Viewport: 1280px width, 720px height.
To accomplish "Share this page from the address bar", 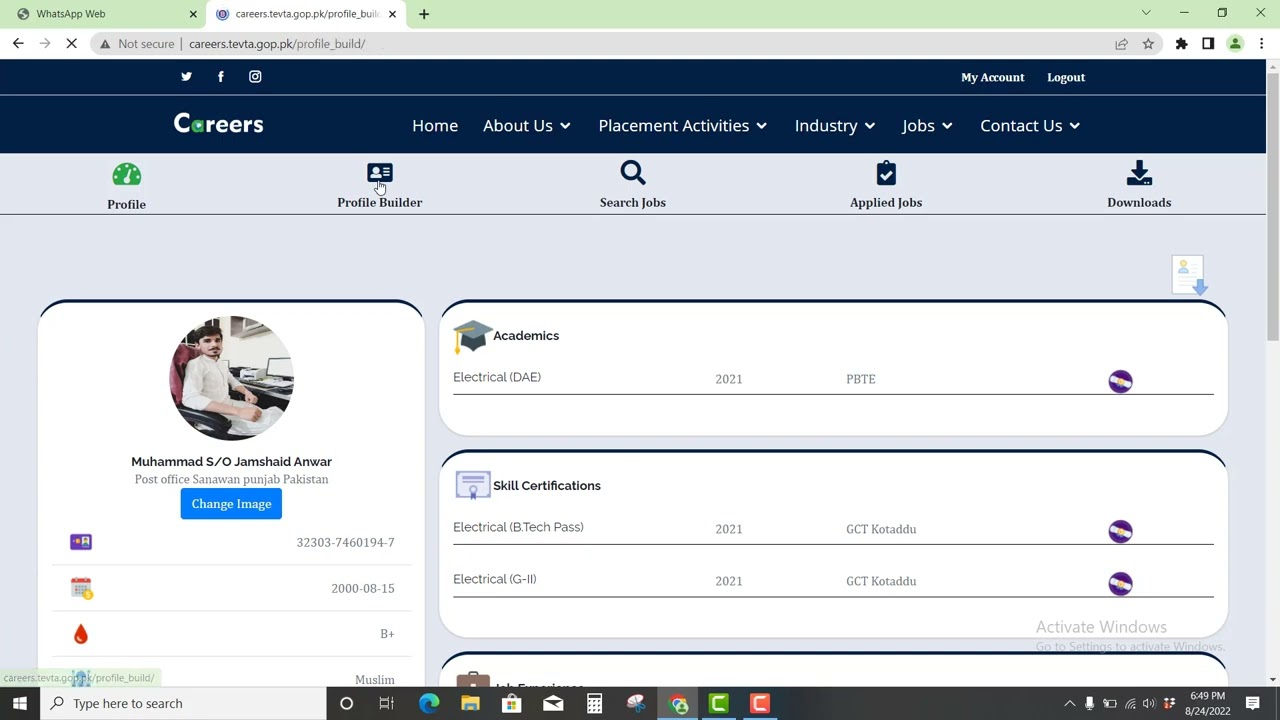I will click(x=1121, y=44).
